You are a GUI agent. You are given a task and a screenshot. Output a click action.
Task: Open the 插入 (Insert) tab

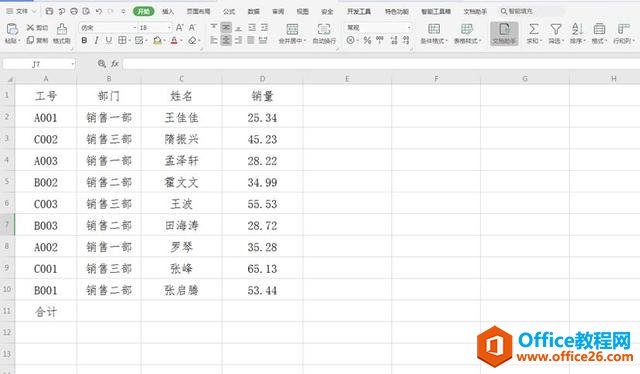click(168, 11)
